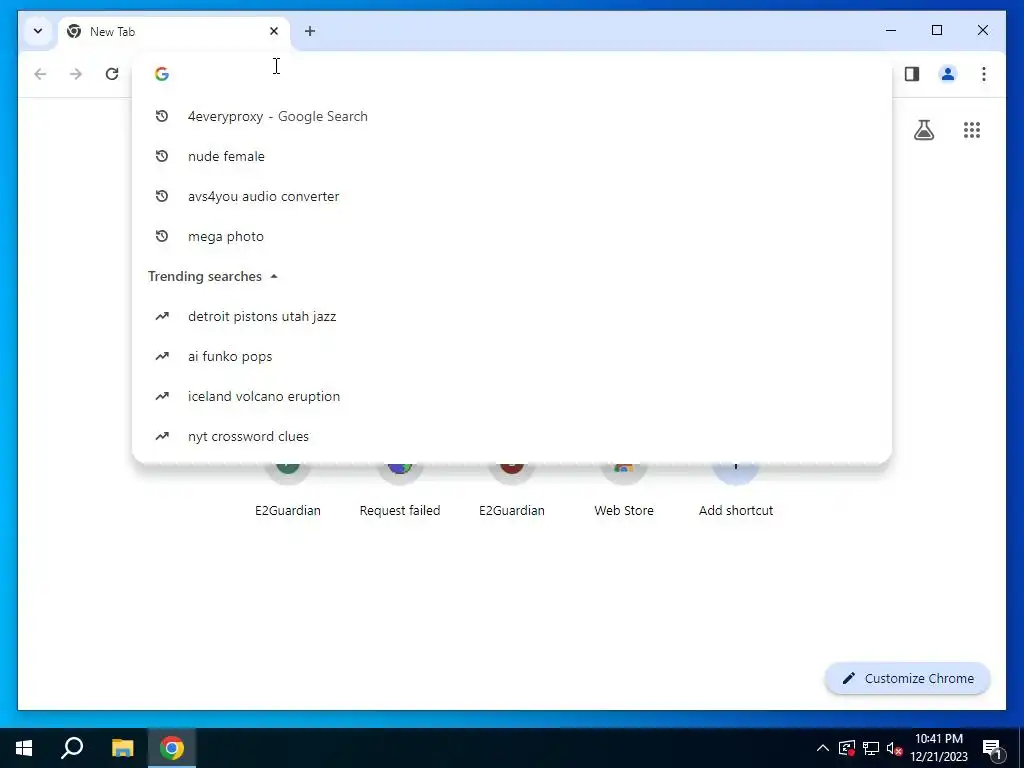Click history icon beside 4everyproxy entry
Viewport: 1024px width, 768px height.
(162, 116)
